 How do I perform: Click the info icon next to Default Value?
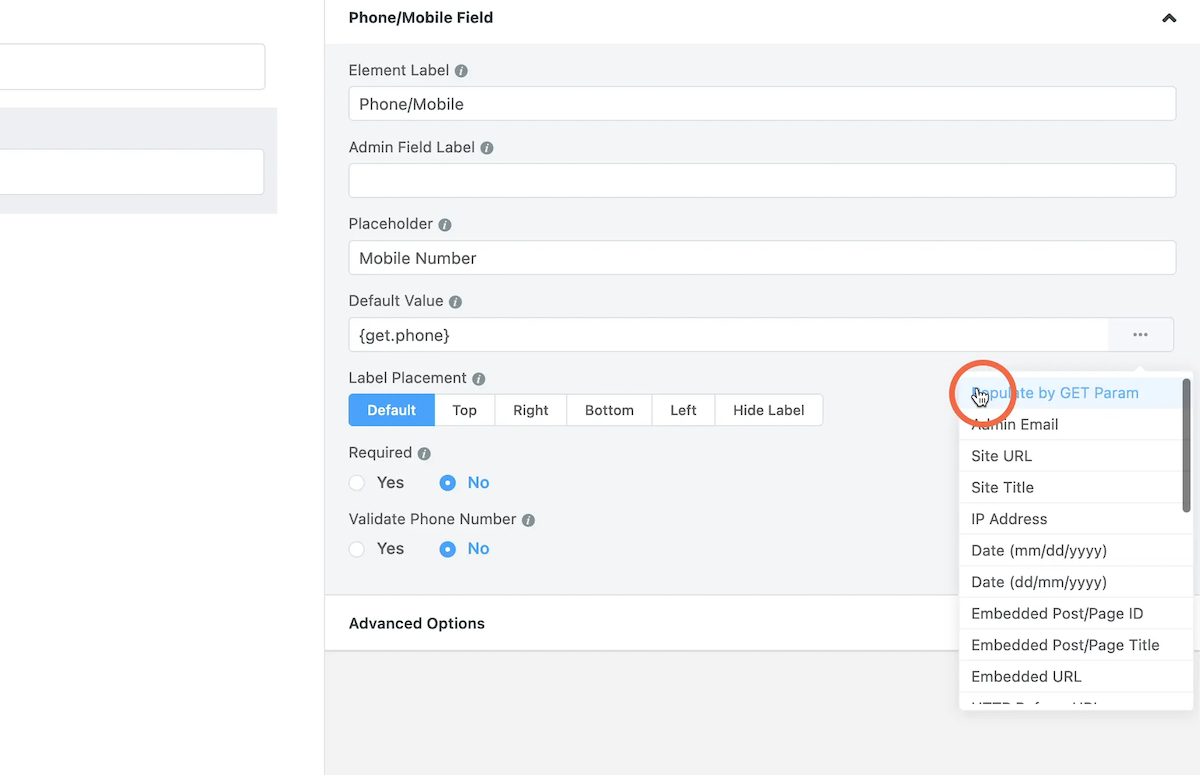click(455, 301)
